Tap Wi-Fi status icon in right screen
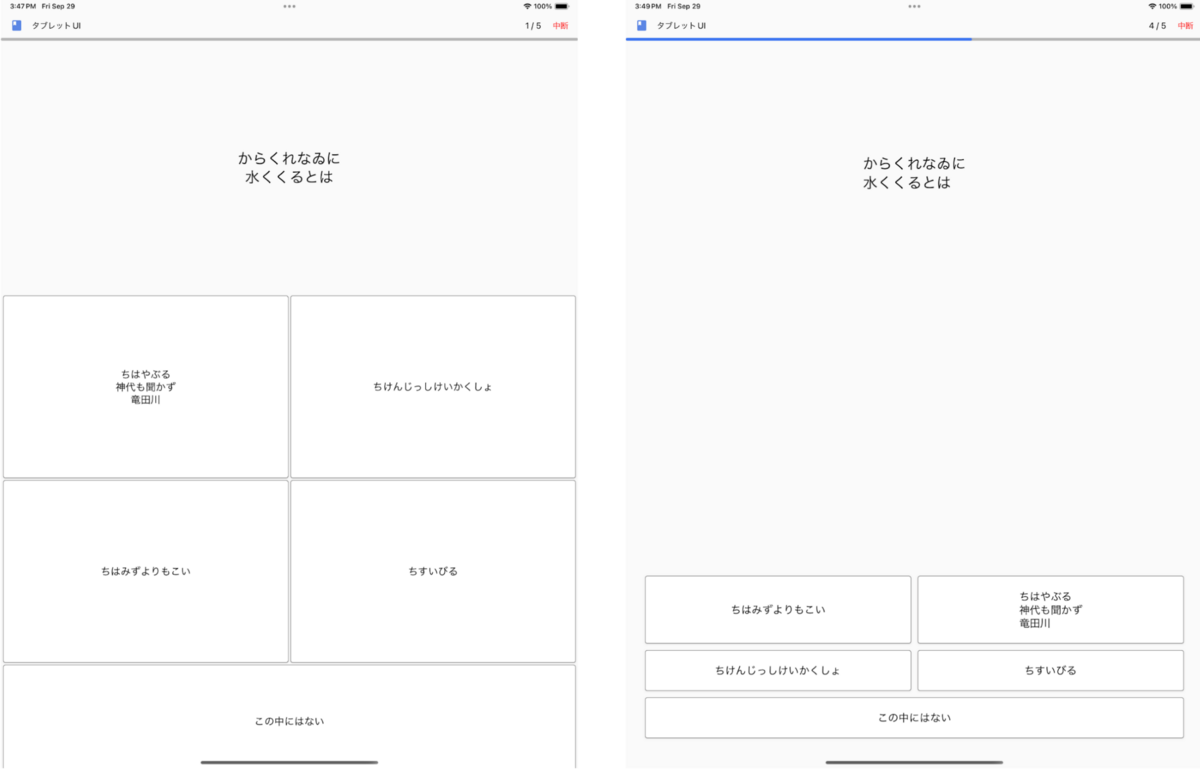This screenshot has height=770, width=1200. pos(1152,6)
